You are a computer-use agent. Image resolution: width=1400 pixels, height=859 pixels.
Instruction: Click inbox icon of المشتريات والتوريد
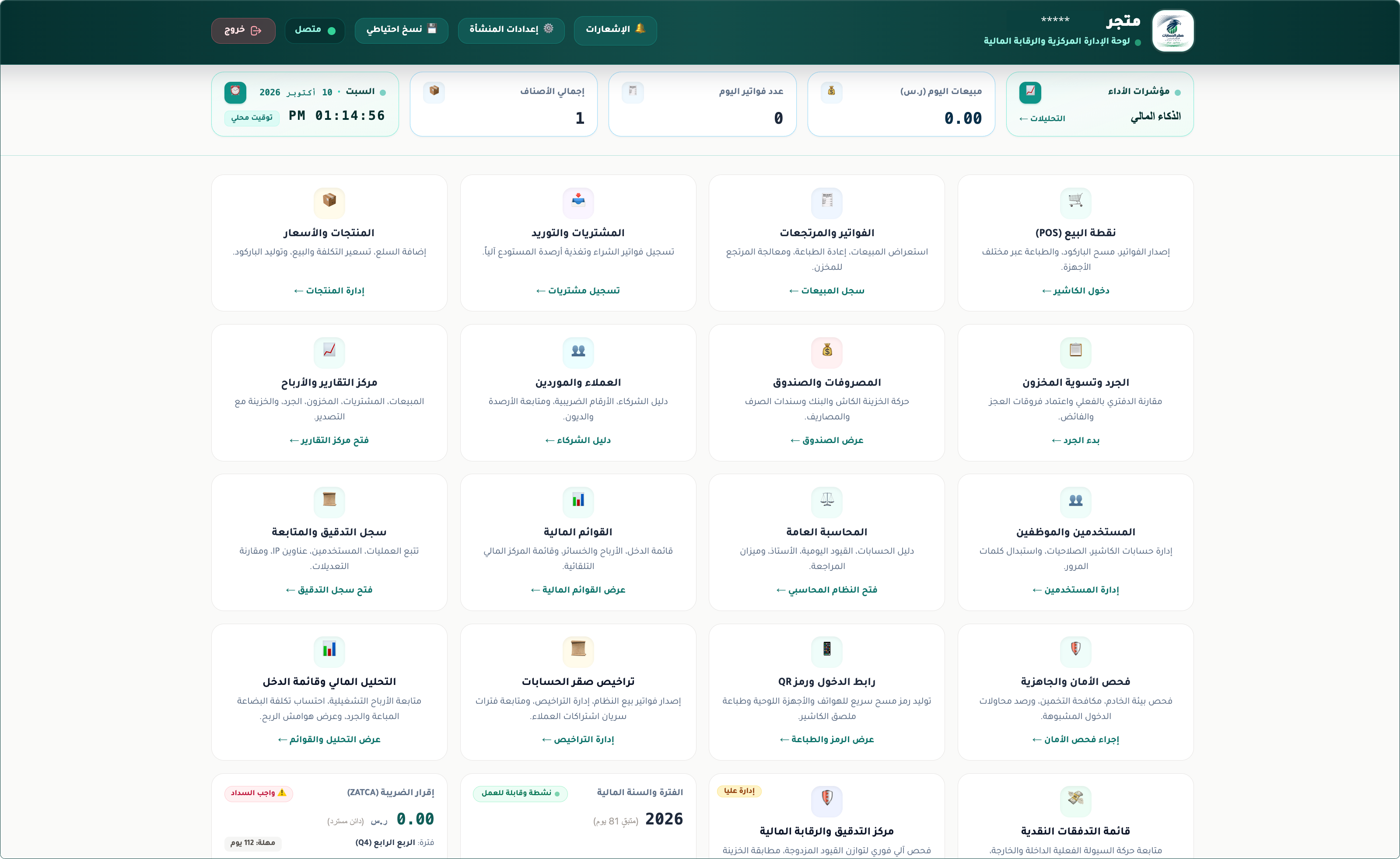click(578, 203)
